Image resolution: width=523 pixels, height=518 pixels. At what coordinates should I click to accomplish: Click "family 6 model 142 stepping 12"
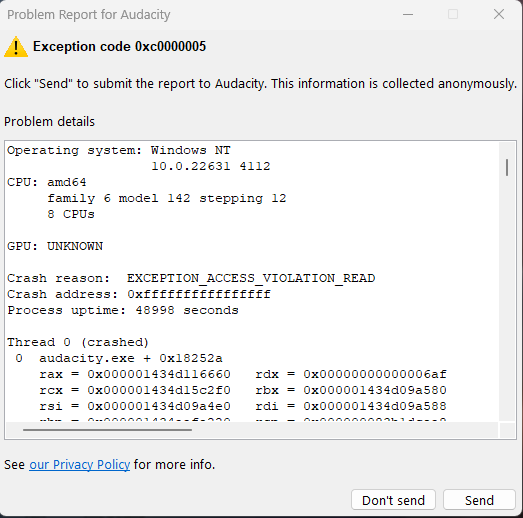(x=166, y=198)
